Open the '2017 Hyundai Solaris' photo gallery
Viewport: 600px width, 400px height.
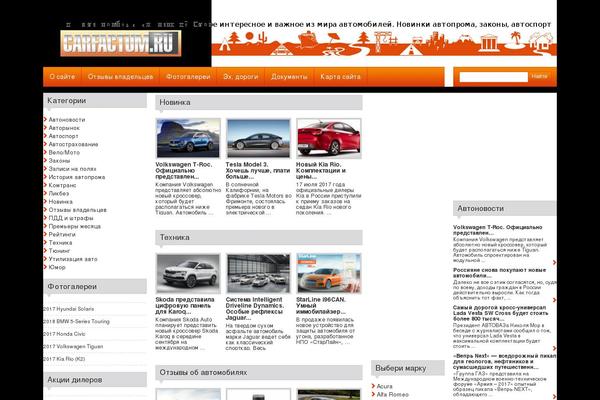click(69, 309)
